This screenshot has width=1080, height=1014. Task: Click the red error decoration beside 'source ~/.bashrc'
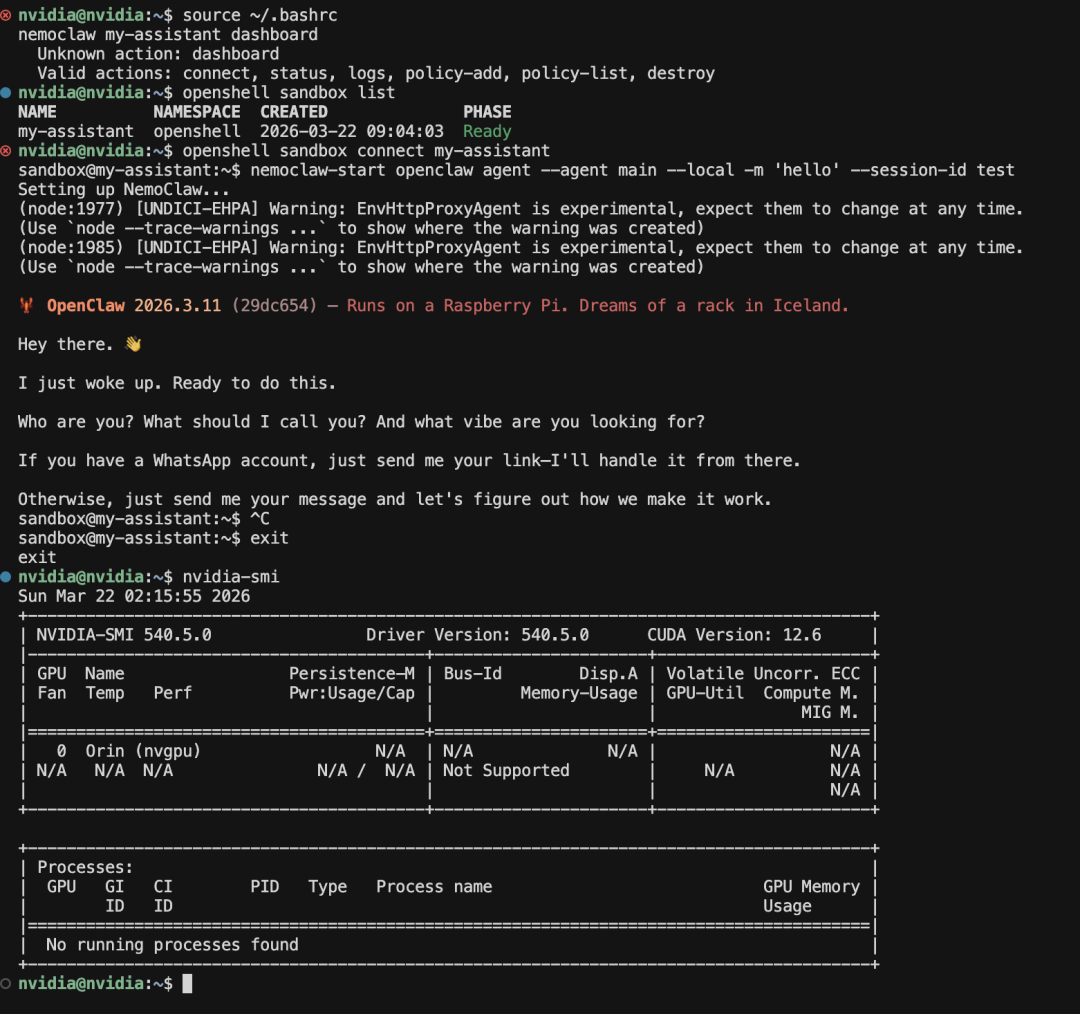pos(6,14)
